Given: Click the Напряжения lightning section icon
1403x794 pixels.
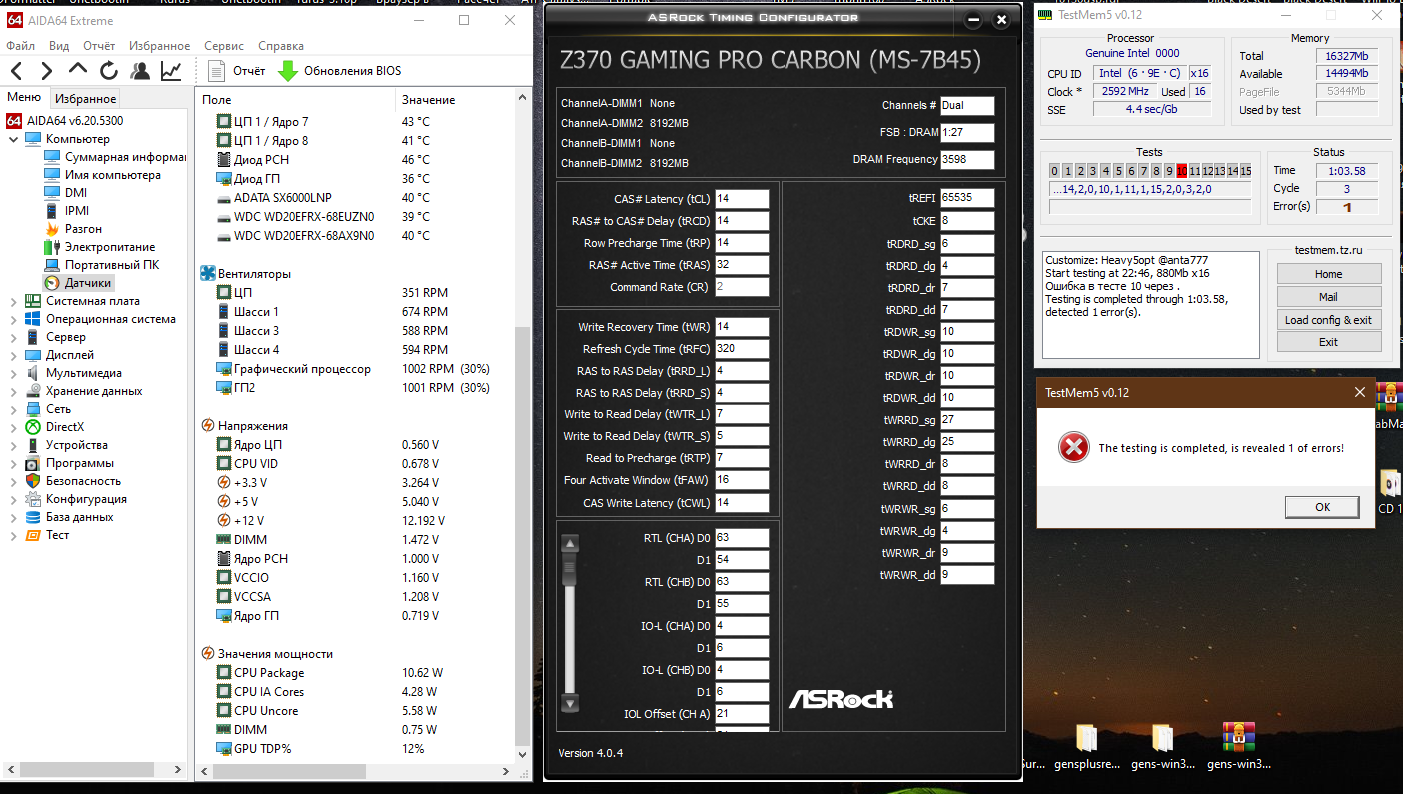Looking at the screenshot, I should click(208, 426).
